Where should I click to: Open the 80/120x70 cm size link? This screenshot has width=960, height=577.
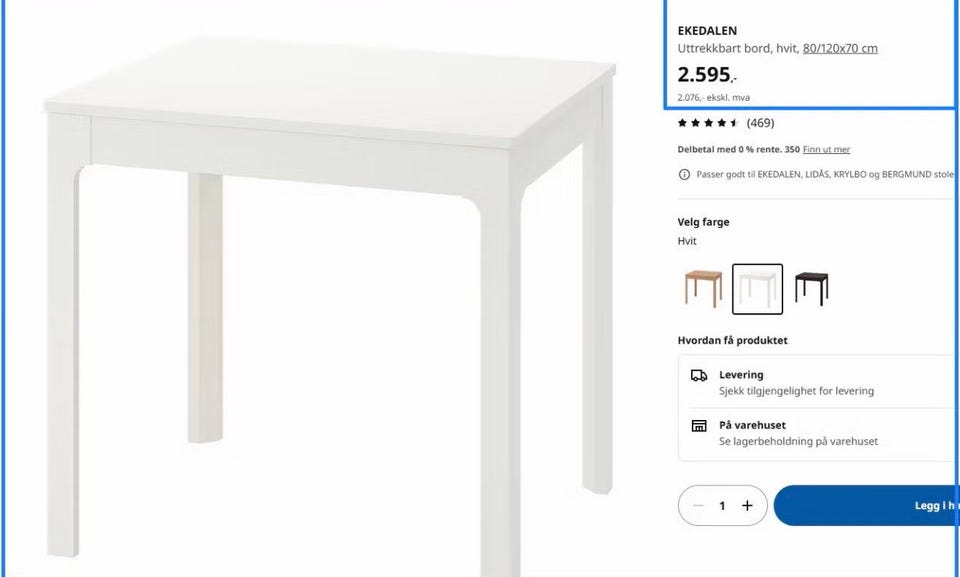840,48
